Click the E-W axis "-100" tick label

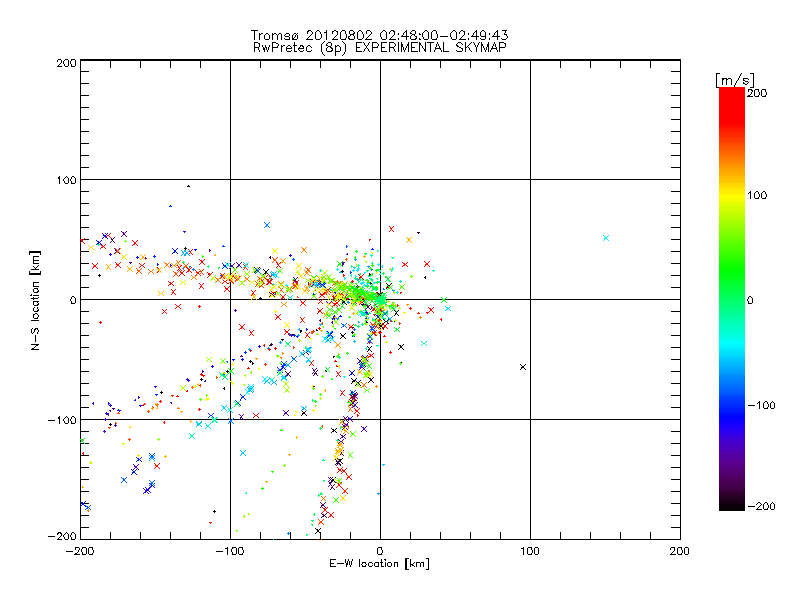click(x=230, y=551)
